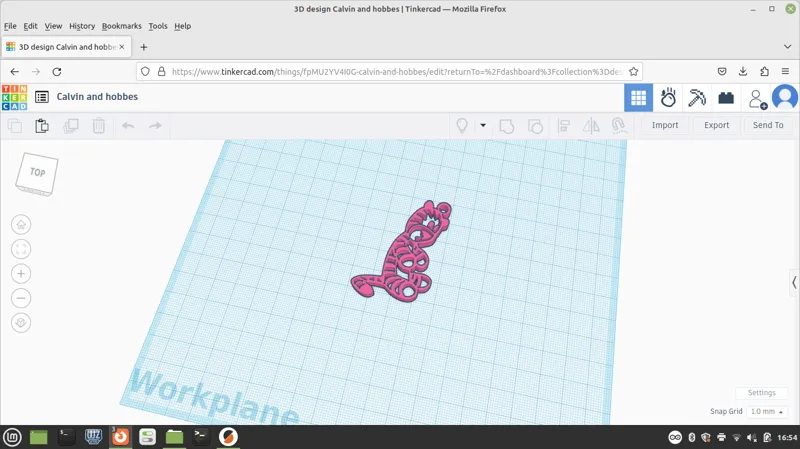Click the Send To button
Image resolution: width=800 pixels, height=449 pixels.
click(x=768, y=125)
